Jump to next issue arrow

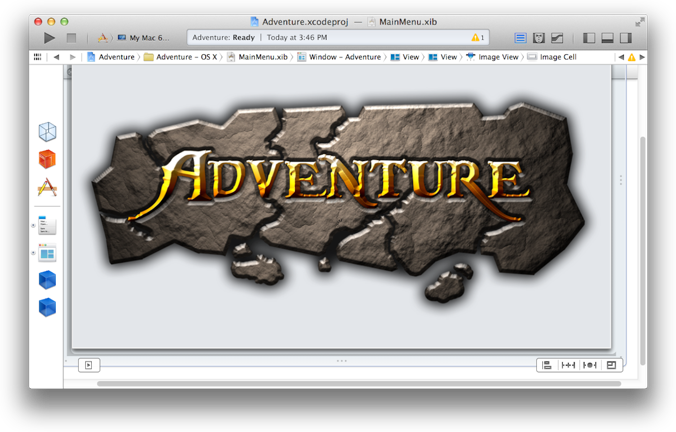pyautogui.click(x=642, y=57)
